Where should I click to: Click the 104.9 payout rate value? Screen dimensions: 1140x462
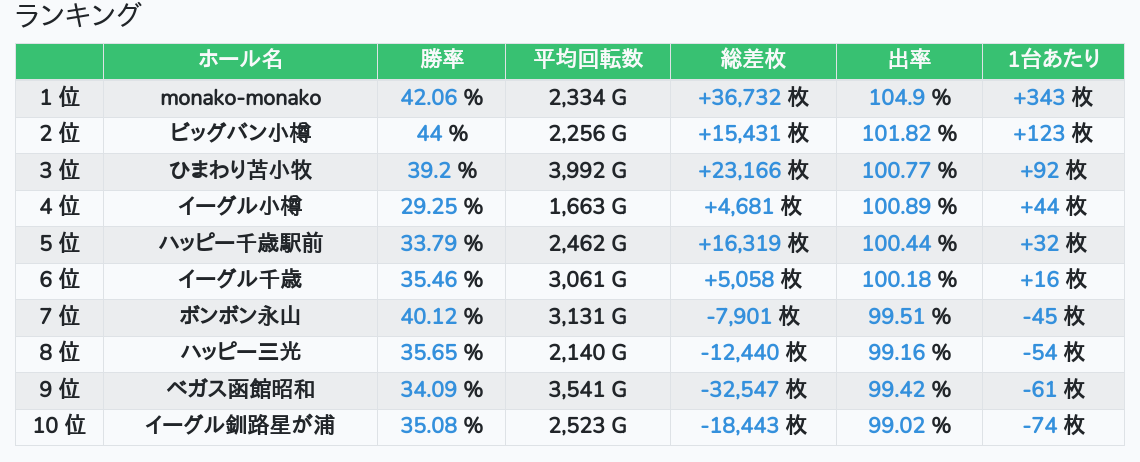coord(896,98)
